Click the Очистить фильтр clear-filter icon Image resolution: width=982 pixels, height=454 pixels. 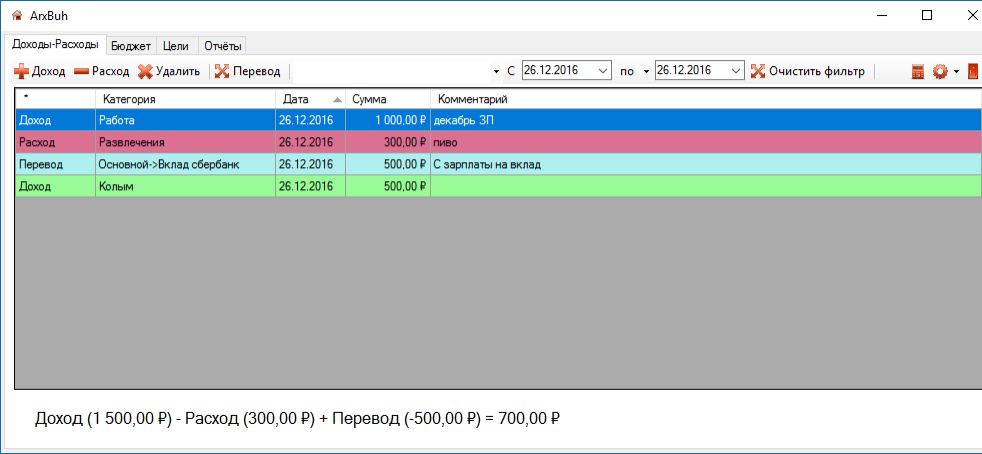(758, 71)
